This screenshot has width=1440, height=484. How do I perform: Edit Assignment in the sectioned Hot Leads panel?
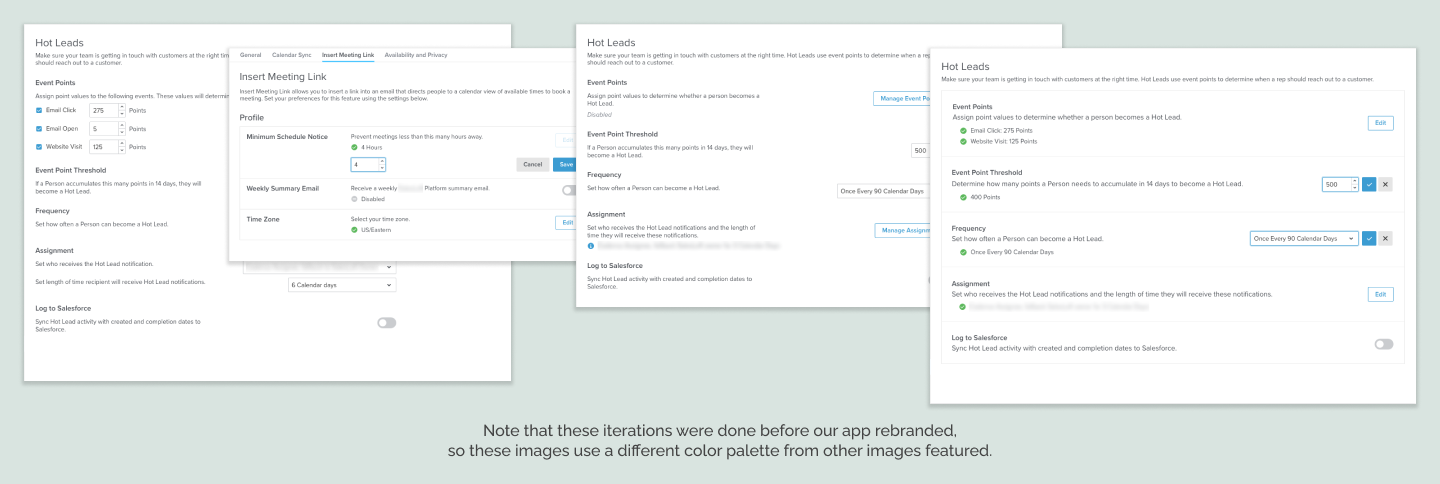point(1380,294)
